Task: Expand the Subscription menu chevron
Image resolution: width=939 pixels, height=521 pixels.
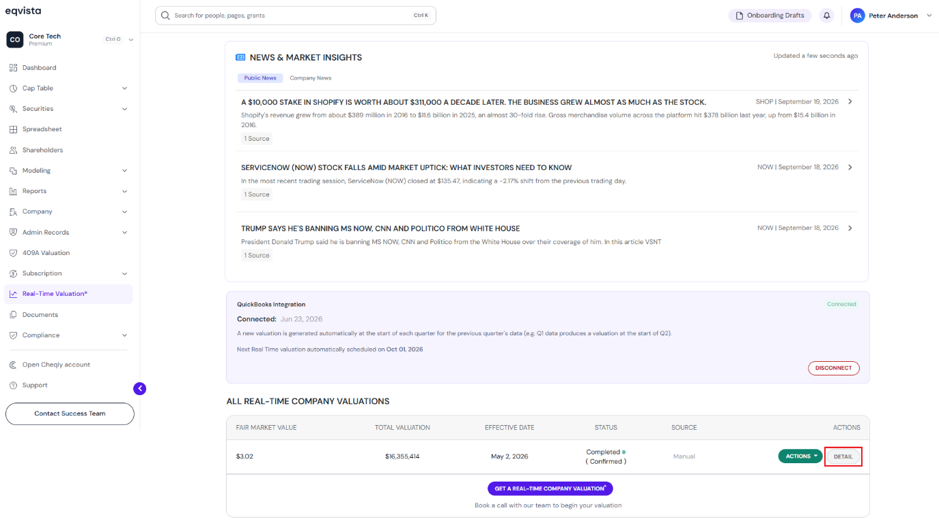Action: 125,274
